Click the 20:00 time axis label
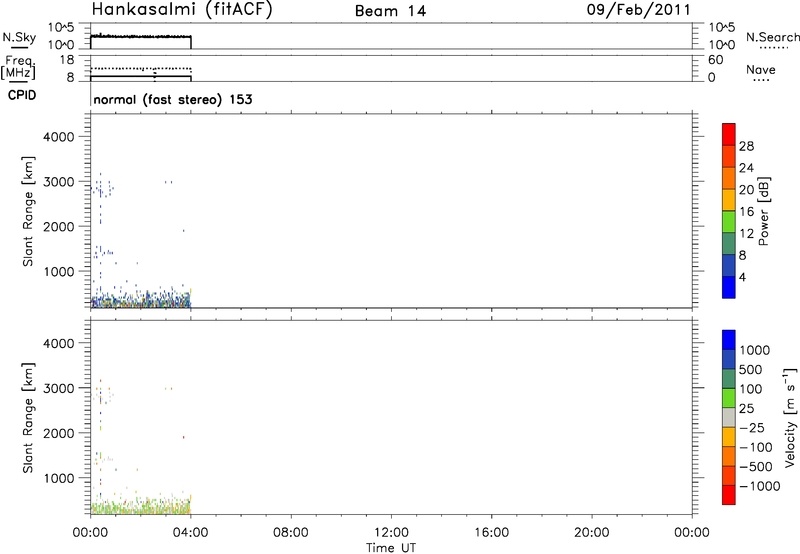800x554 pixels. click(x=592, y=533)
